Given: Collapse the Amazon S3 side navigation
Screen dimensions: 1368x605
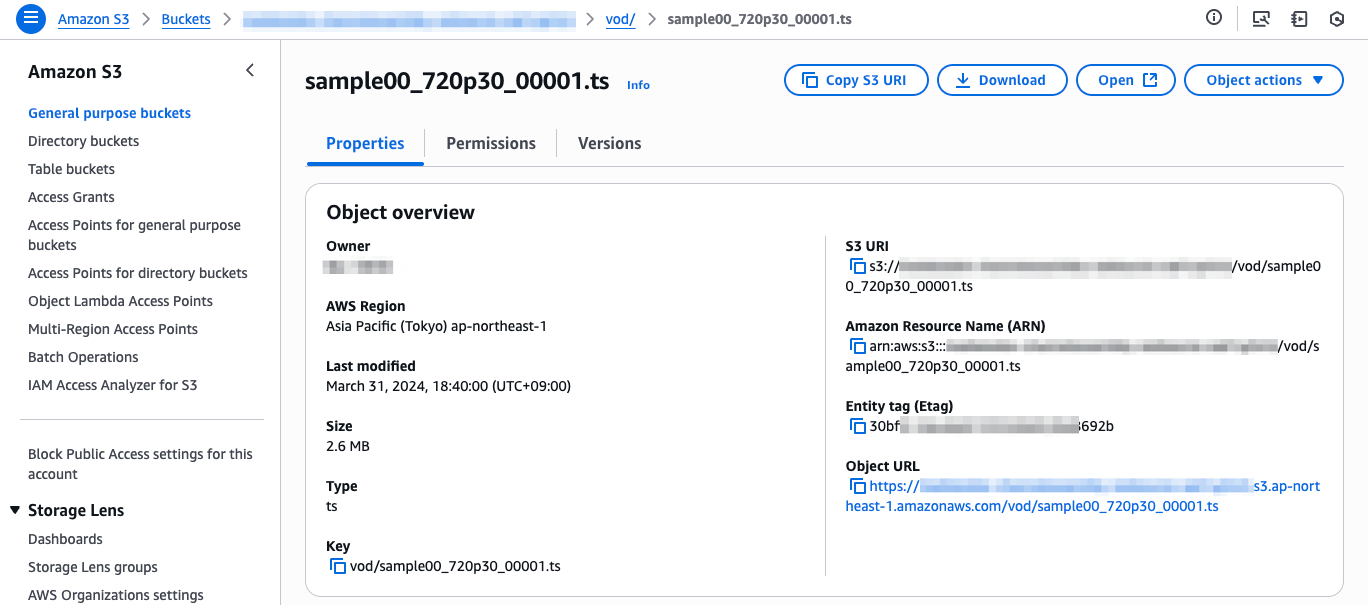Looking at the screenshot, I should click(250, 71).
